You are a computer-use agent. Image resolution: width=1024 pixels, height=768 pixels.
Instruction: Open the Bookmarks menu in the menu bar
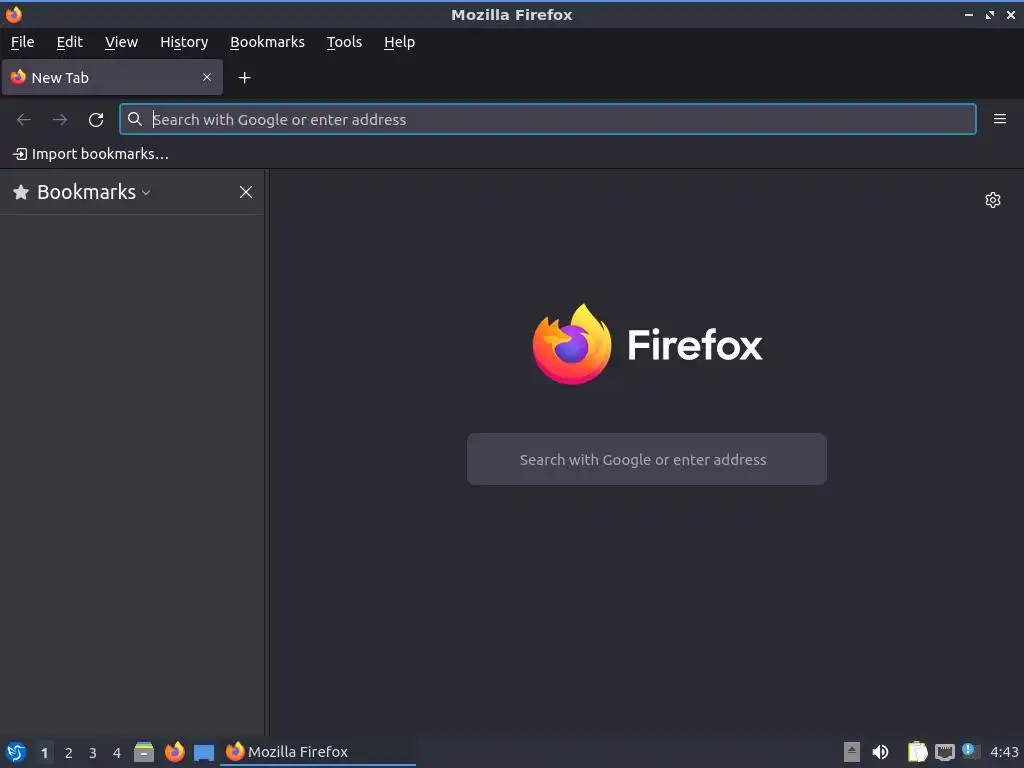(267, 42)
